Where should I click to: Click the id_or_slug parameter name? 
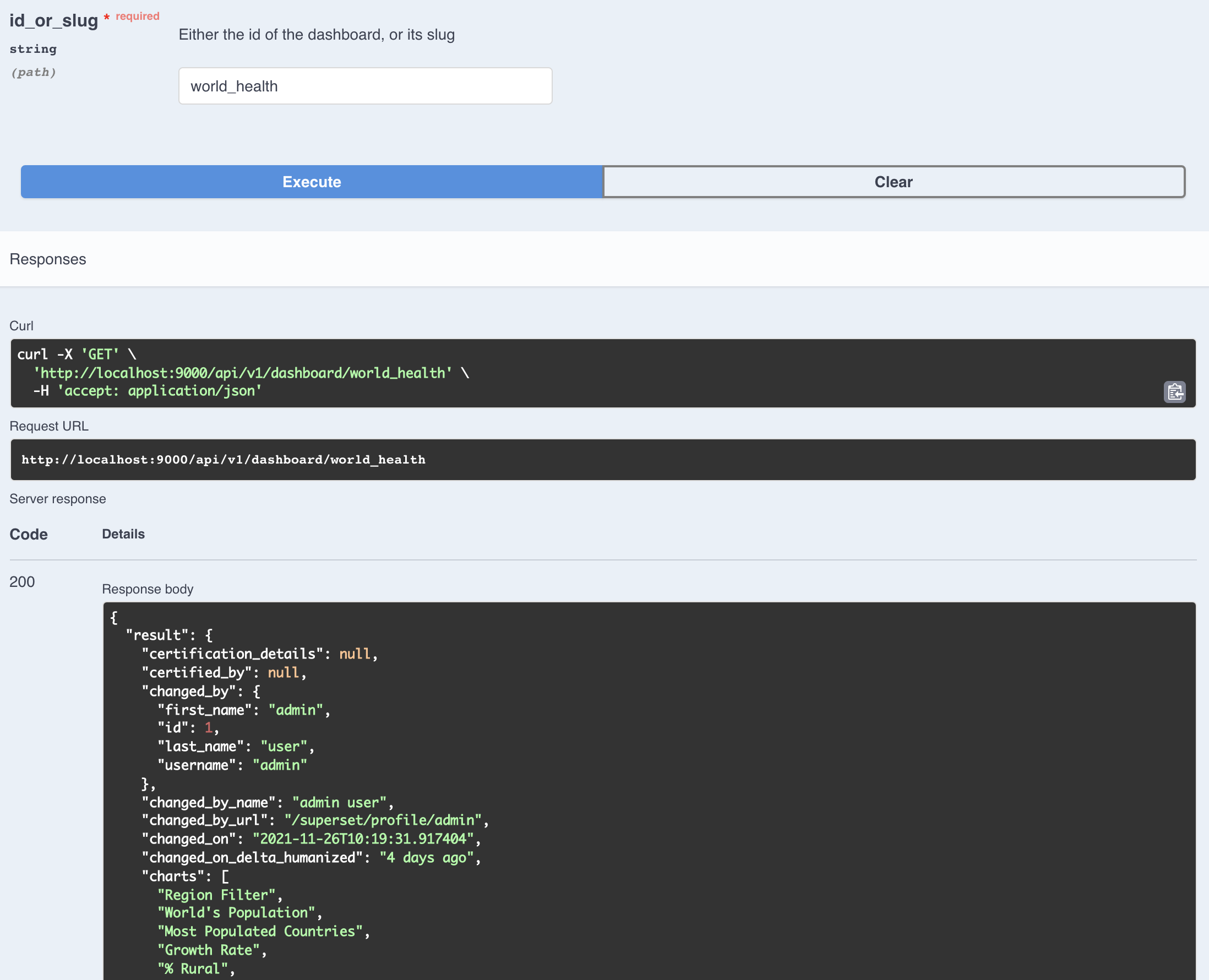point(53,20)
